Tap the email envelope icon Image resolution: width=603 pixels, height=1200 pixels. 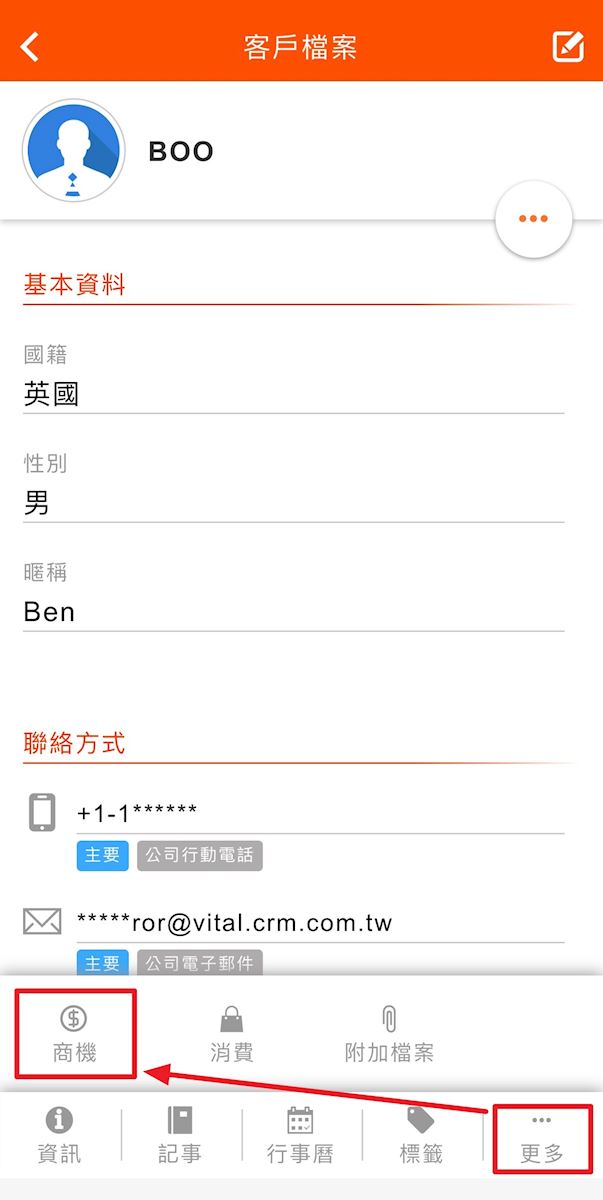coord(42,922)
